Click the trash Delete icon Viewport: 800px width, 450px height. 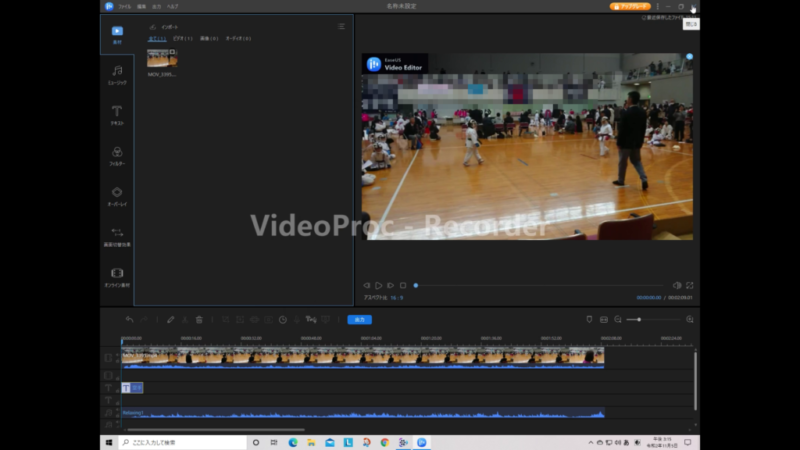[x=199, y=319]
